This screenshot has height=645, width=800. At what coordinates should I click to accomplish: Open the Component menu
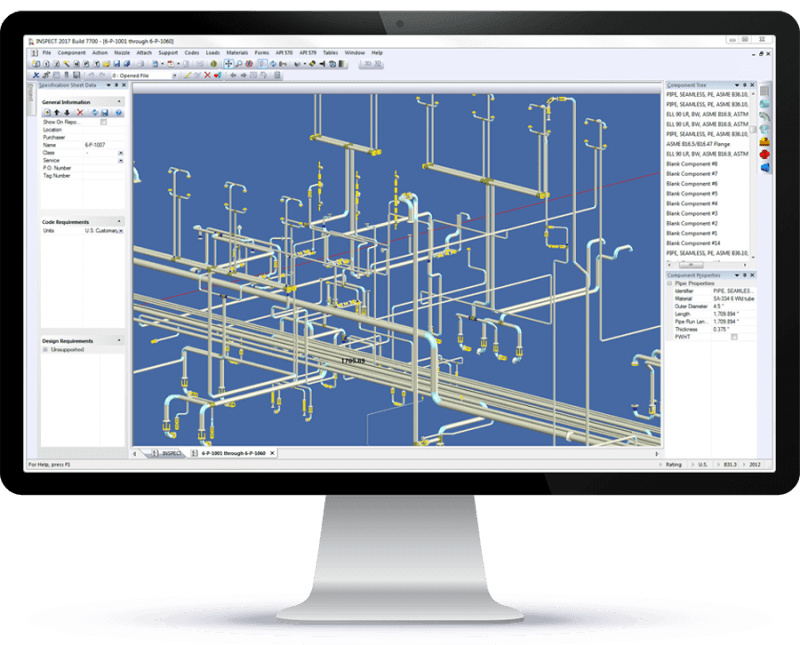71,53
